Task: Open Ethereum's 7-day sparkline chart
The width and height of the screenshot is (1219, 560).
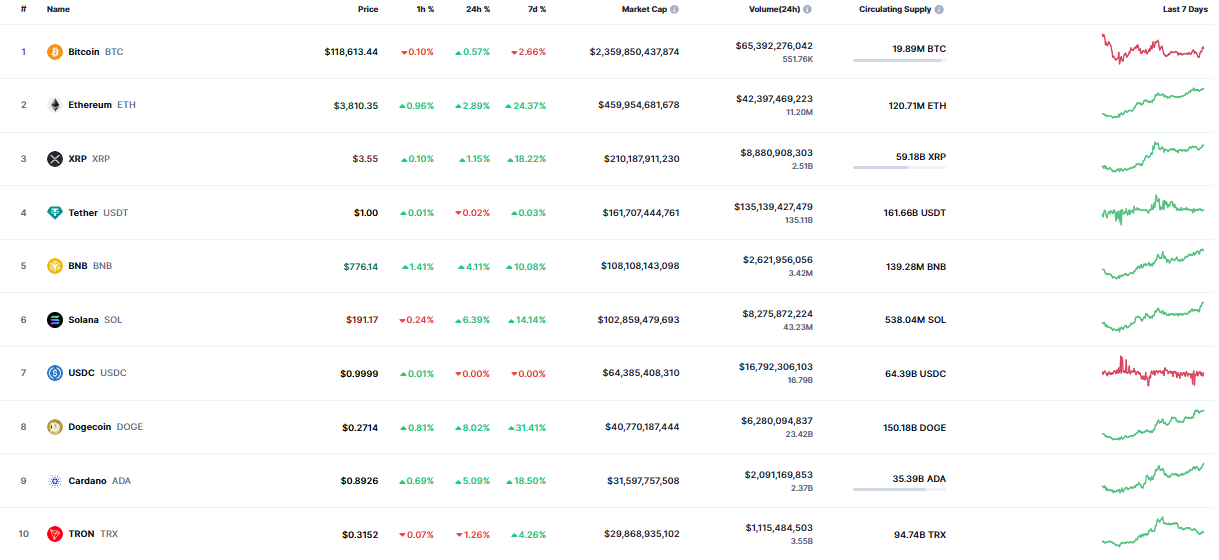Action: tap(1153, 103)
